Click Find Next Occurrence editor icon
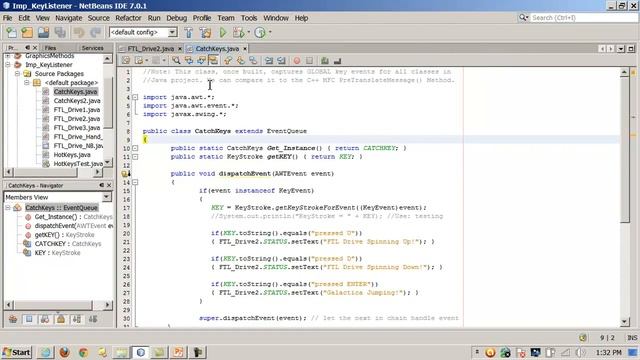640x360 pixels. (201, 60)
